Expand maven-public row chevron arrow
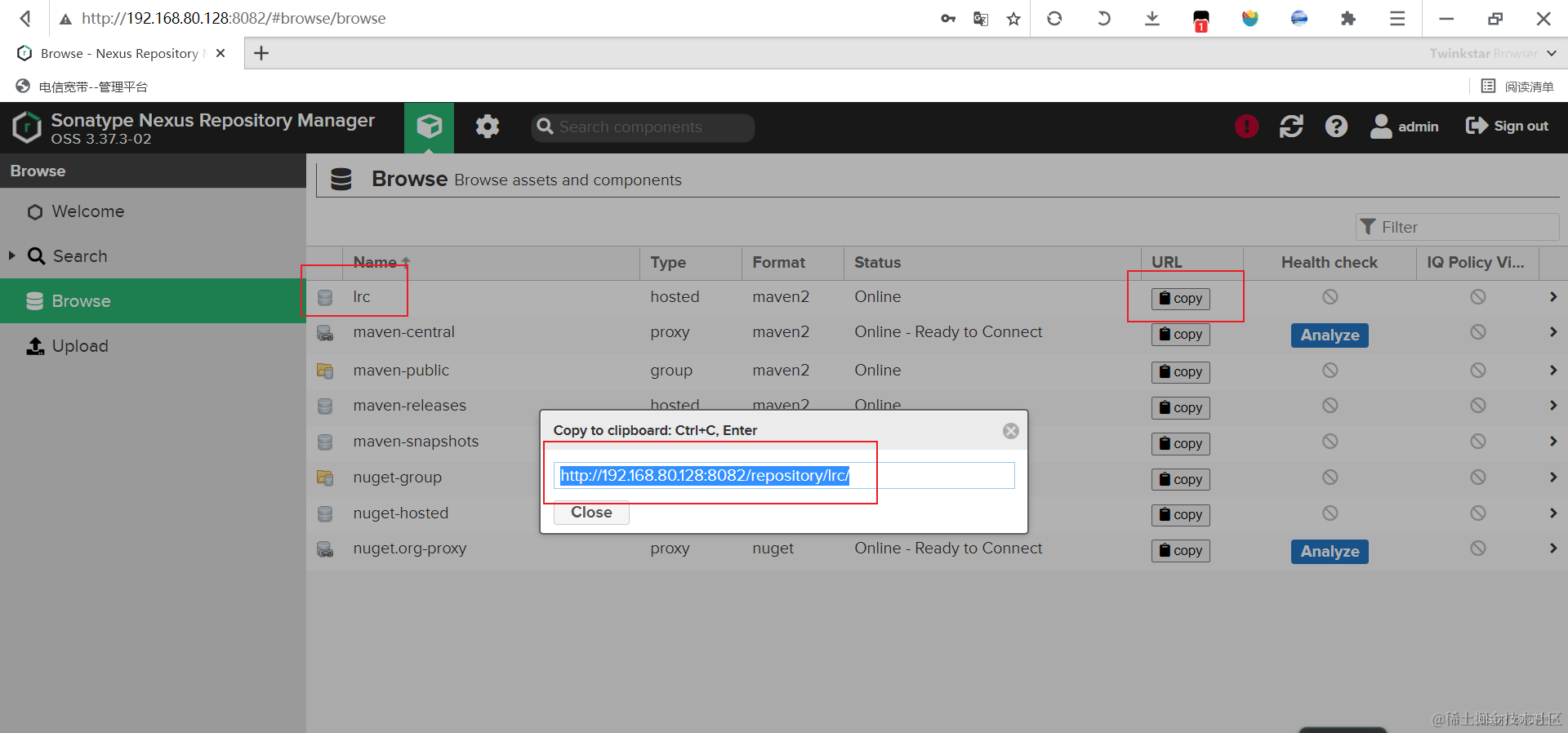Image resolution: width=1568 pixels, height=733 pixels. pyautogui.click(x=1552, y=371)
